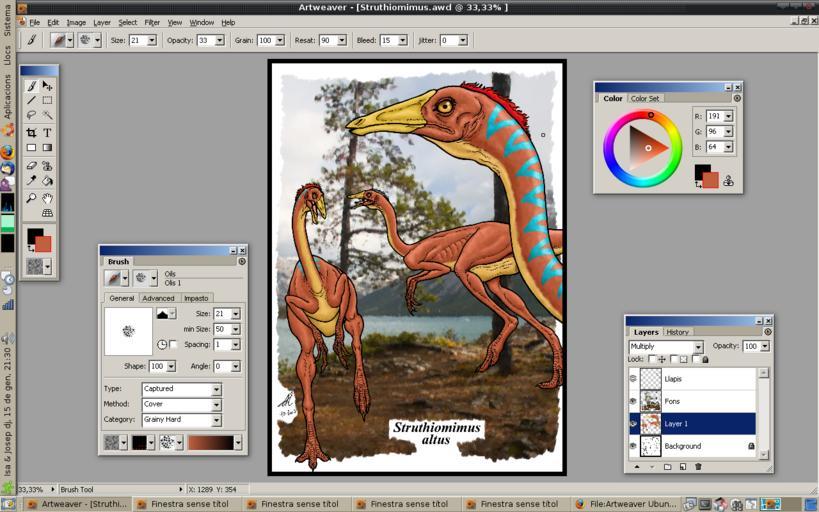
Task: Select the Hand pan tool
Action: 47,198
